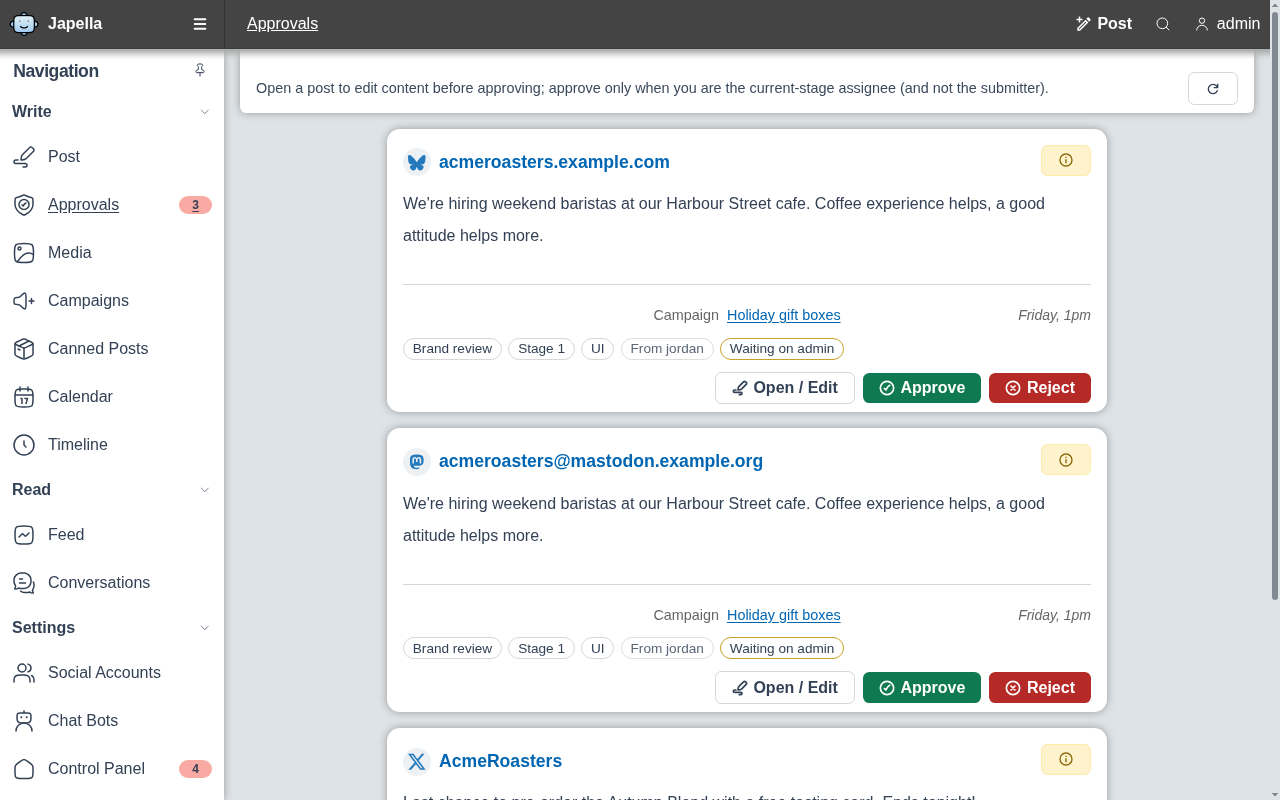The image size is (1280, 800).
Task: Open Feed in the sidebar
Action: pos(112,535)
